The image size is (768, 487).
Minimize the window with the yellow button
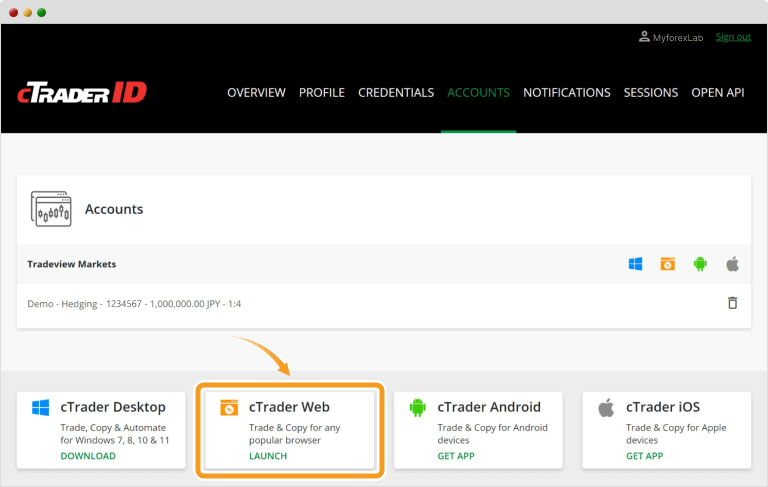pyautogui.click(x=27, y=12)
